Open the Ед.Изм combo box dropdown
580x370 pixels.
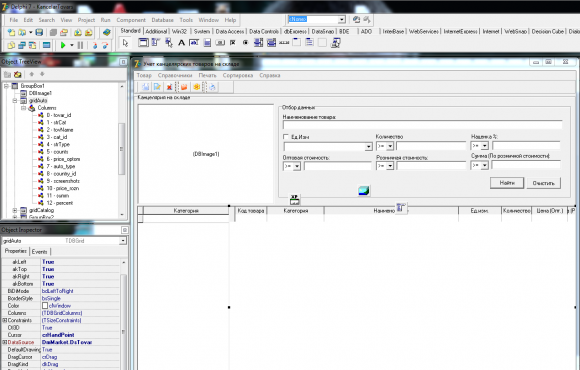(368, 147)
